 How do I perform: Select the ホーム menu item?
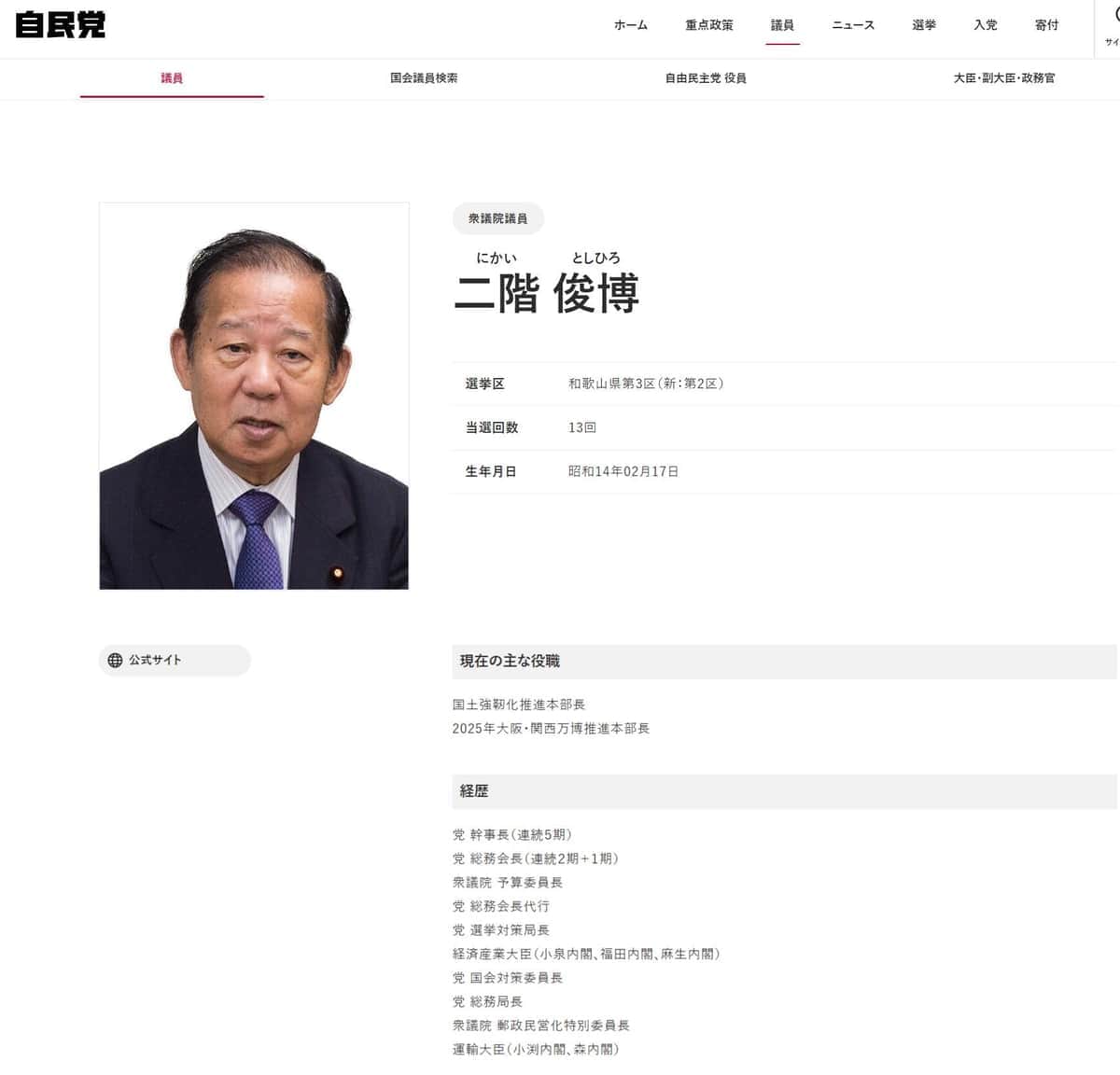tap(630, 26)
